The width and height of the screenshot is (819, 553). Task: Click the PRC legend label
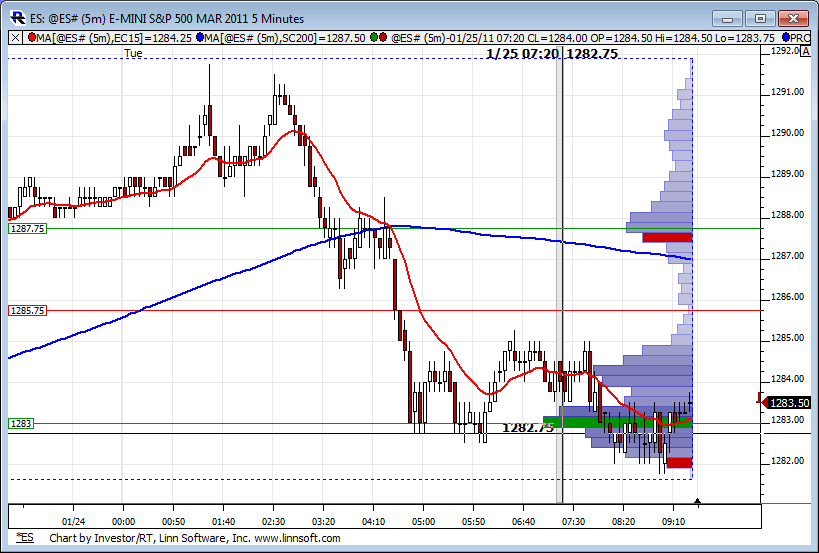[801, 38]
